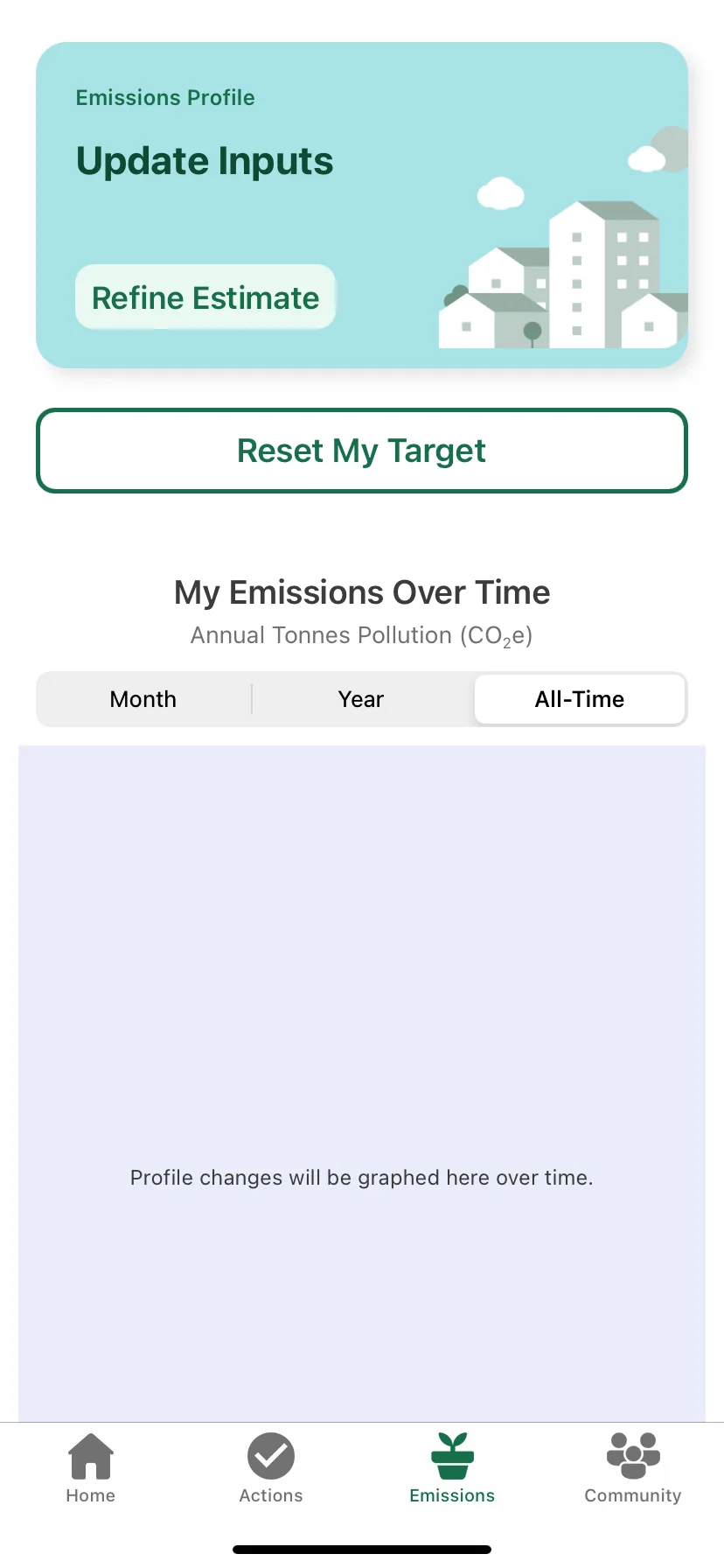Open the Community people icon
The height and width of the screenshot is (1568, 724).
point(633,1455)
